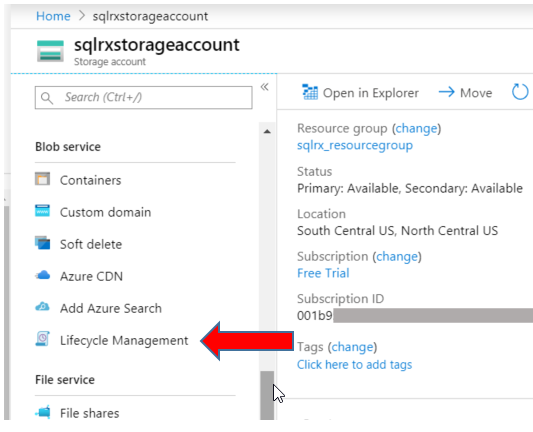Click the Blob service section header
The height and width of the screenshot is (432, 533).
(68, 146)
